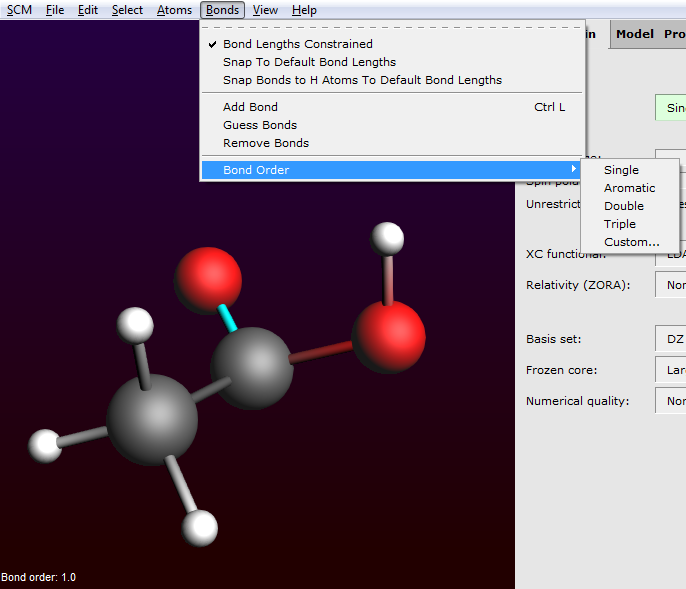Choose Snap Bonds to H Atoms entry

pos(392,80)
